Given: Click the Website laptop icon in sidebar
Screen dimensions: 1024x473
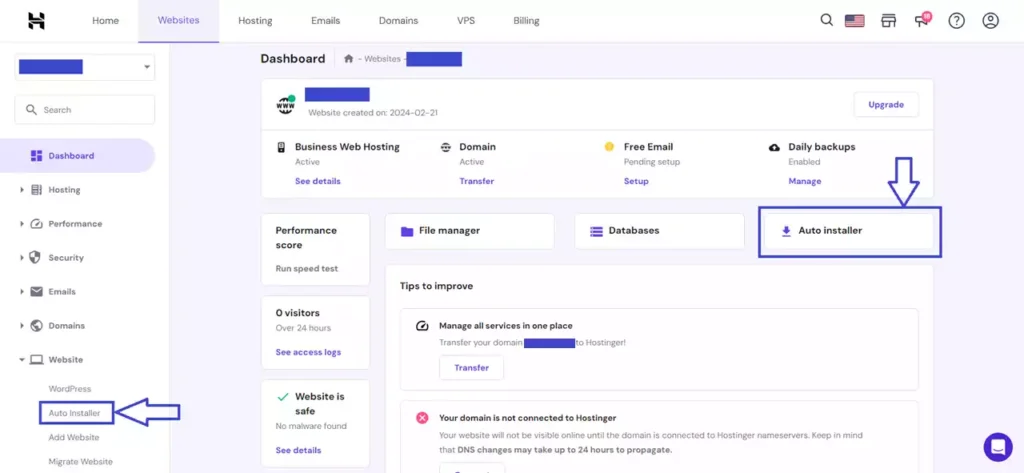Looking at the screenshot, I should coord(36,359).
